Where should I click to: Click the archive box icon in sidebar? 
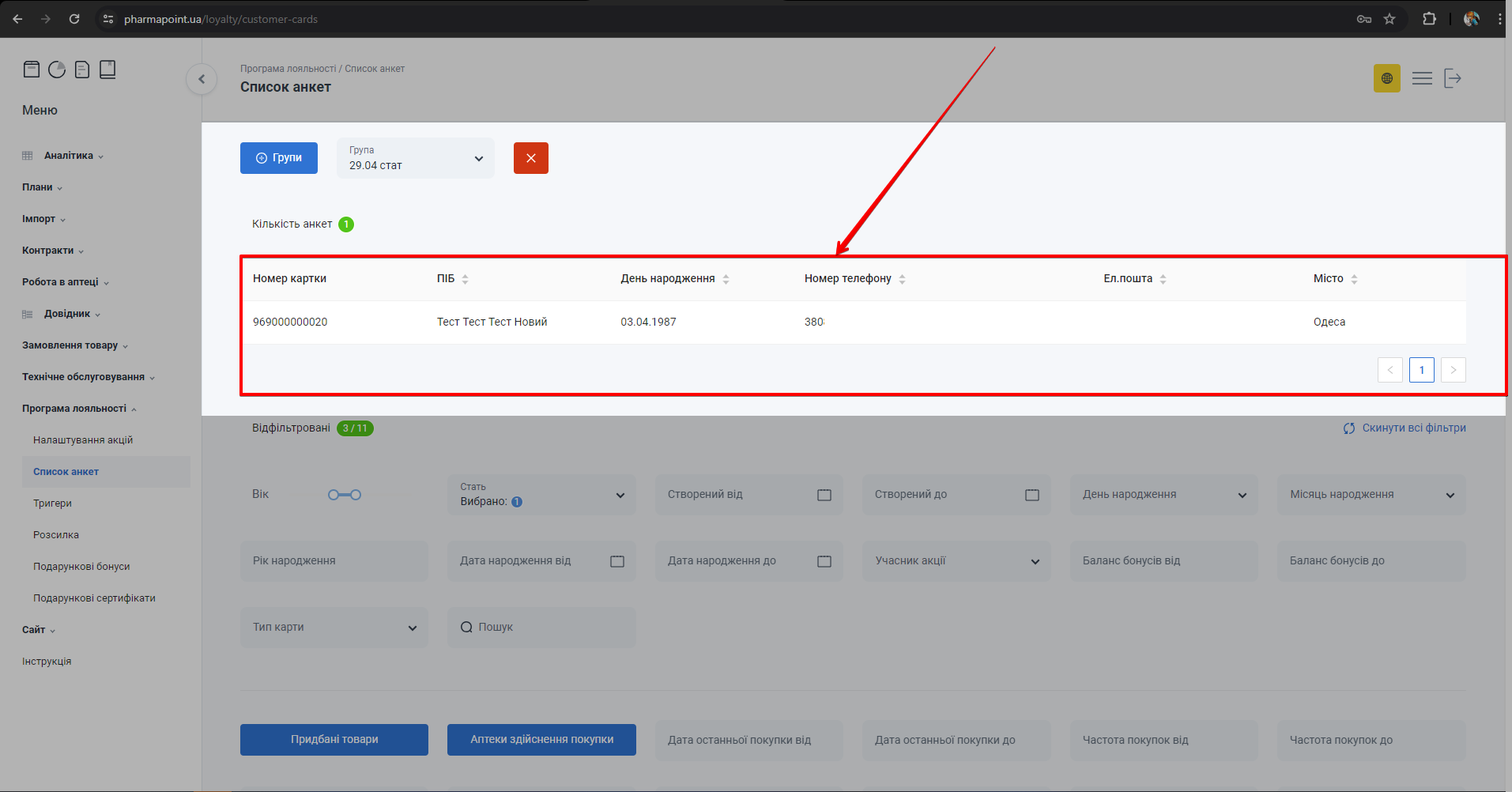point(32,70)
